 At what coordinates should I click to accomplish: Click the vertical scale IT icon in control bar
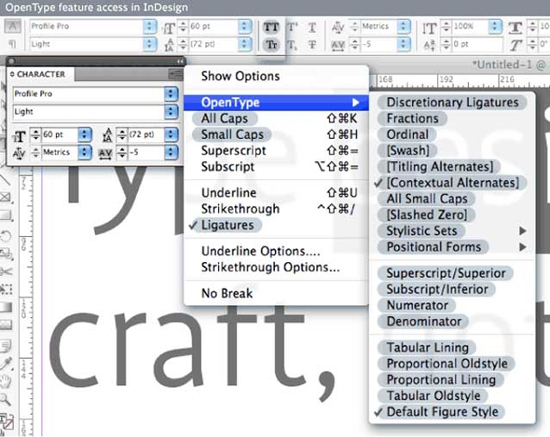[429, 27]
